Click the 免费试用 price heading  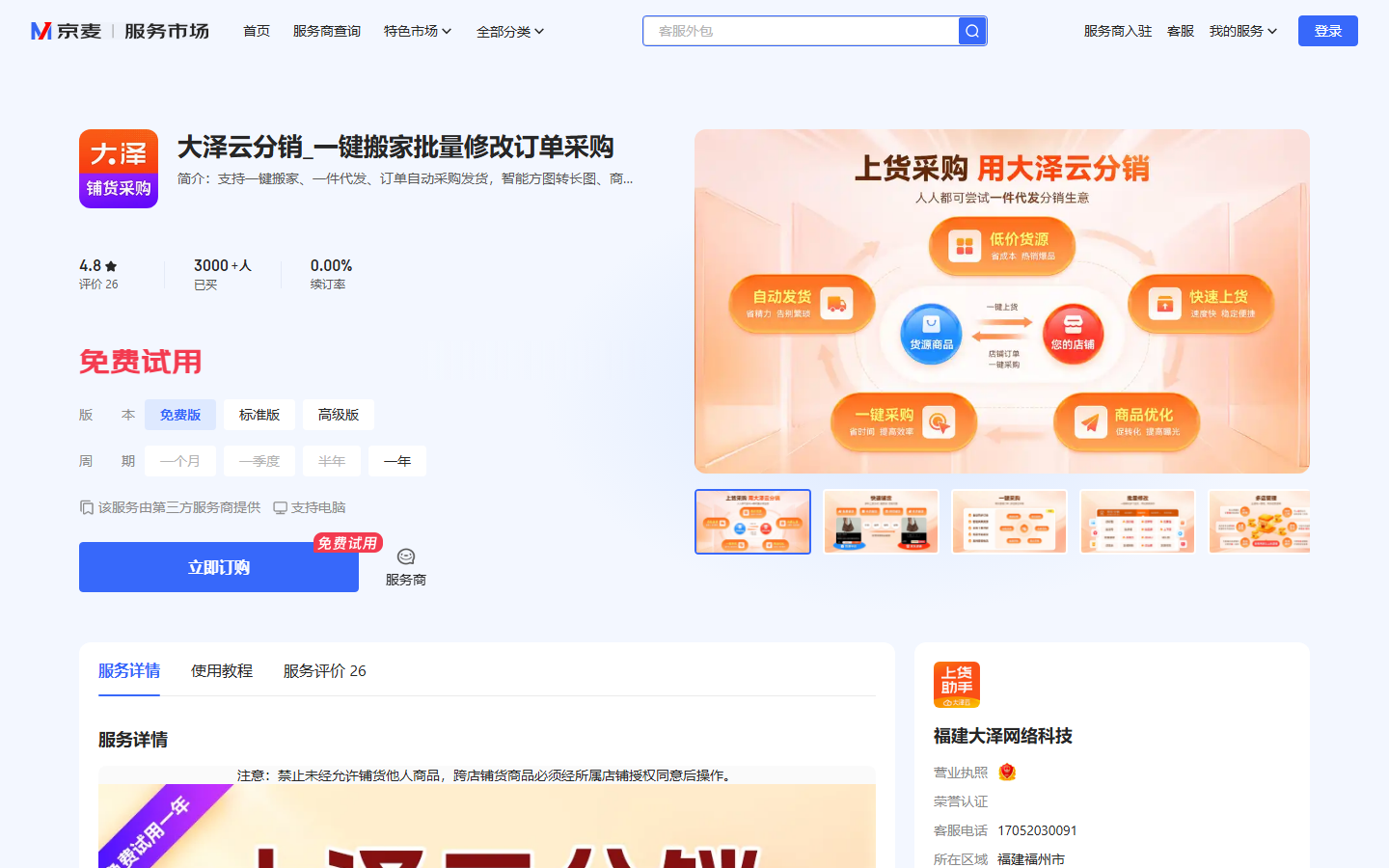[x=141, y=362]
